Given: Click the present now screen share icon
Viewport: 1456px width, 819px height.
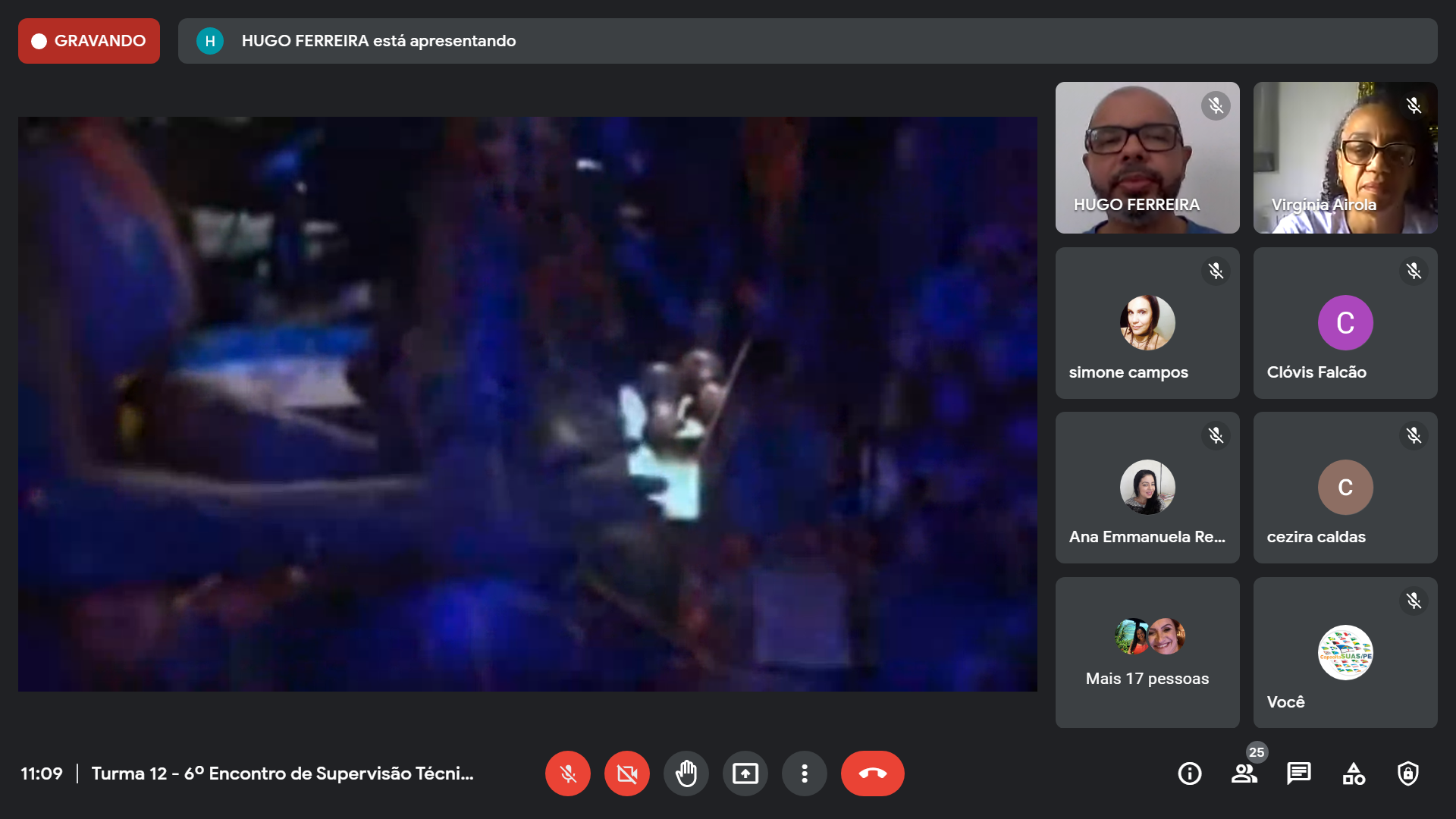Looking at the screenshot, I should pyautogui.click(x=745, y=773).
